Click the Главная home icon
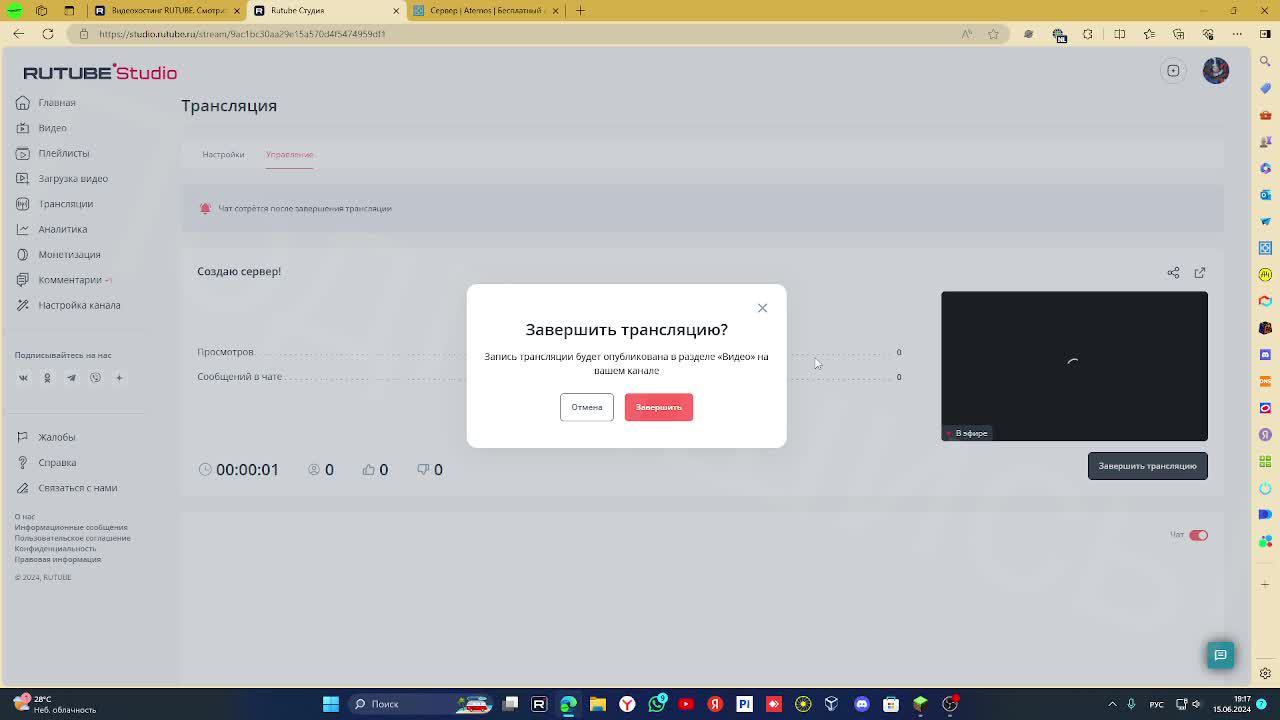 pos(22,103)
